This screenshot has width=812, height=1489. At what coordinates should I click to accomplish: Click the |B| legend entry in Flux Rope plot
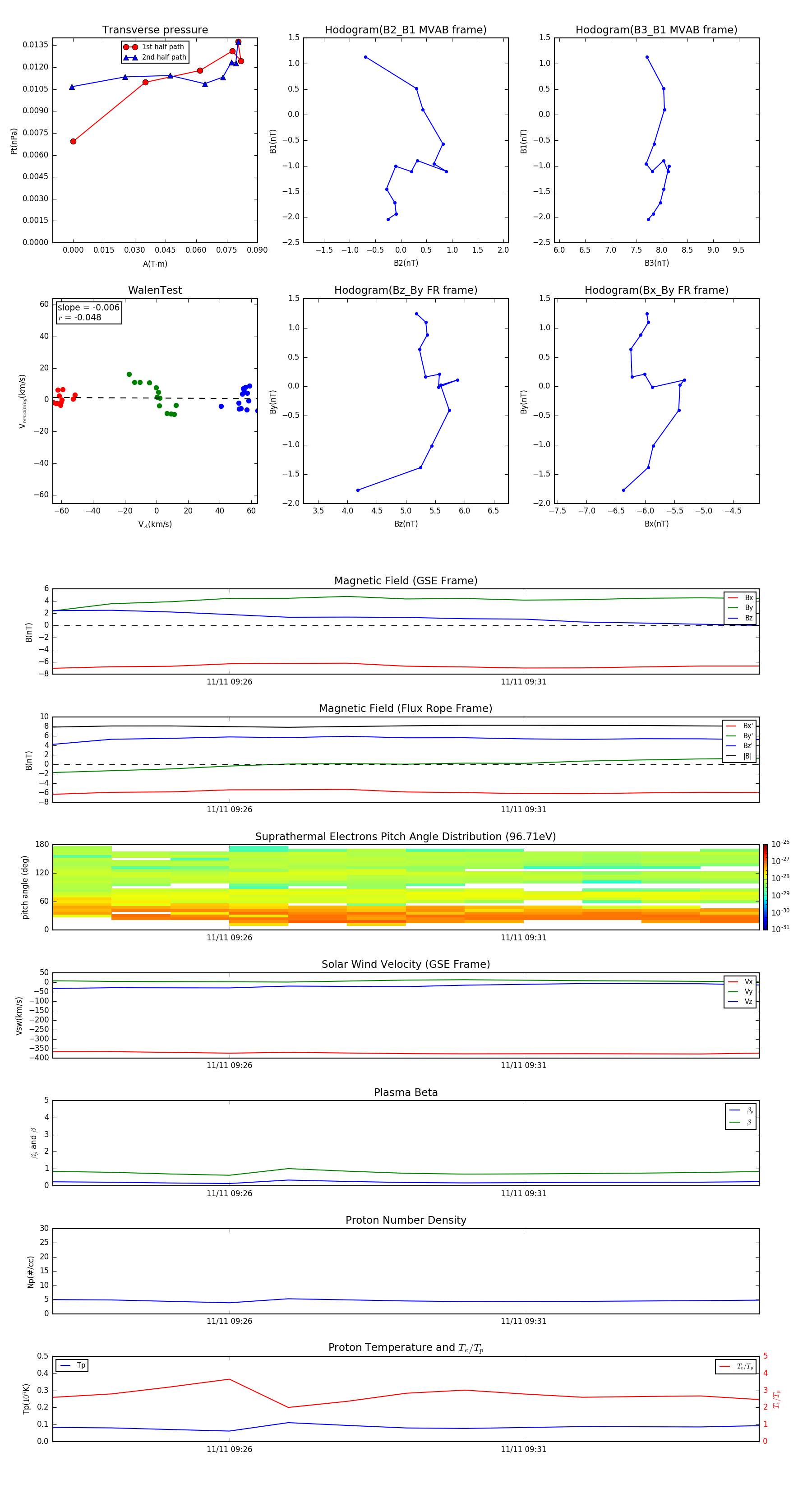(740, 756)
